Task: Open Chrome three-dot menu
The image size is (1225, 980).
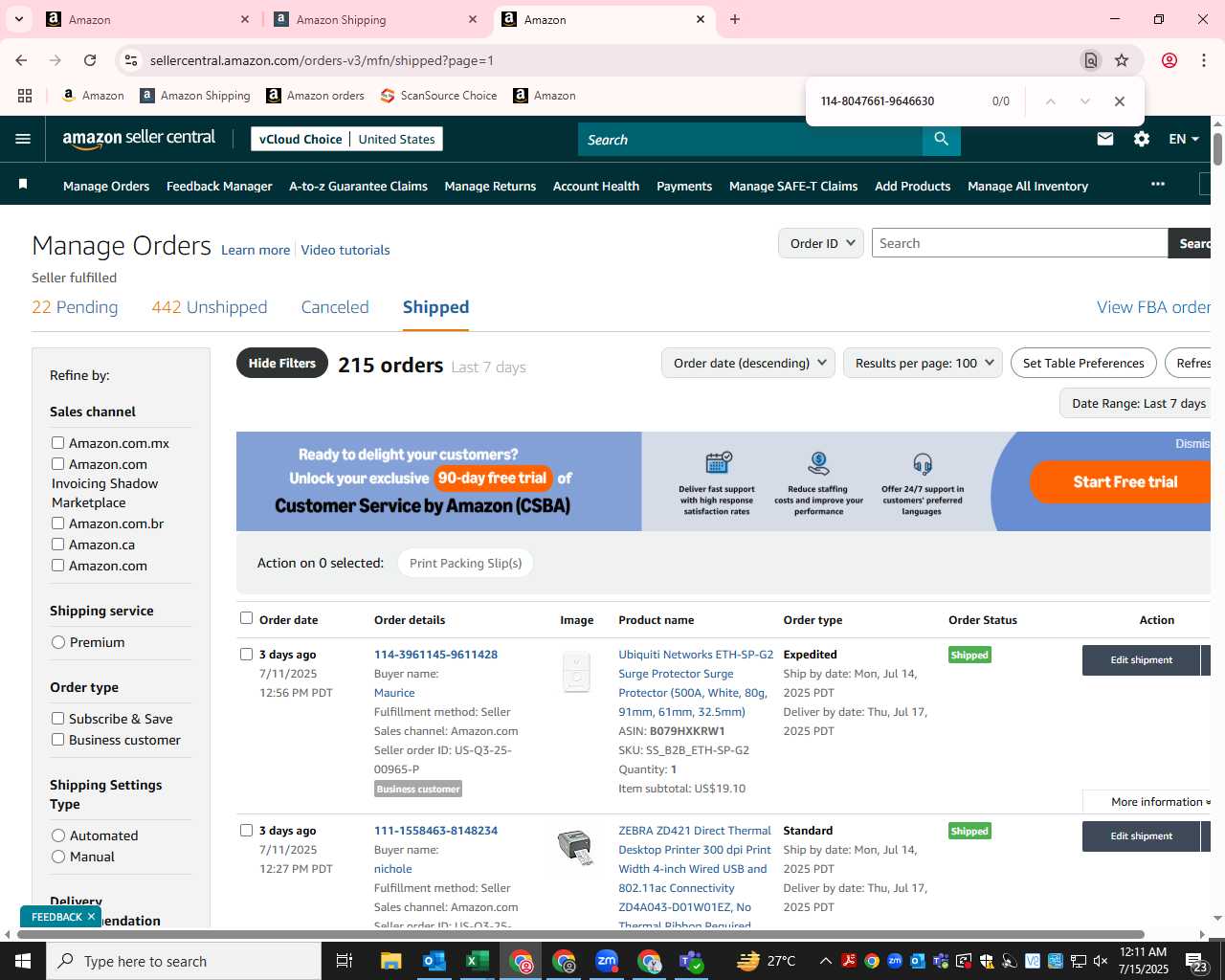Action: [x=1204, y=60]
